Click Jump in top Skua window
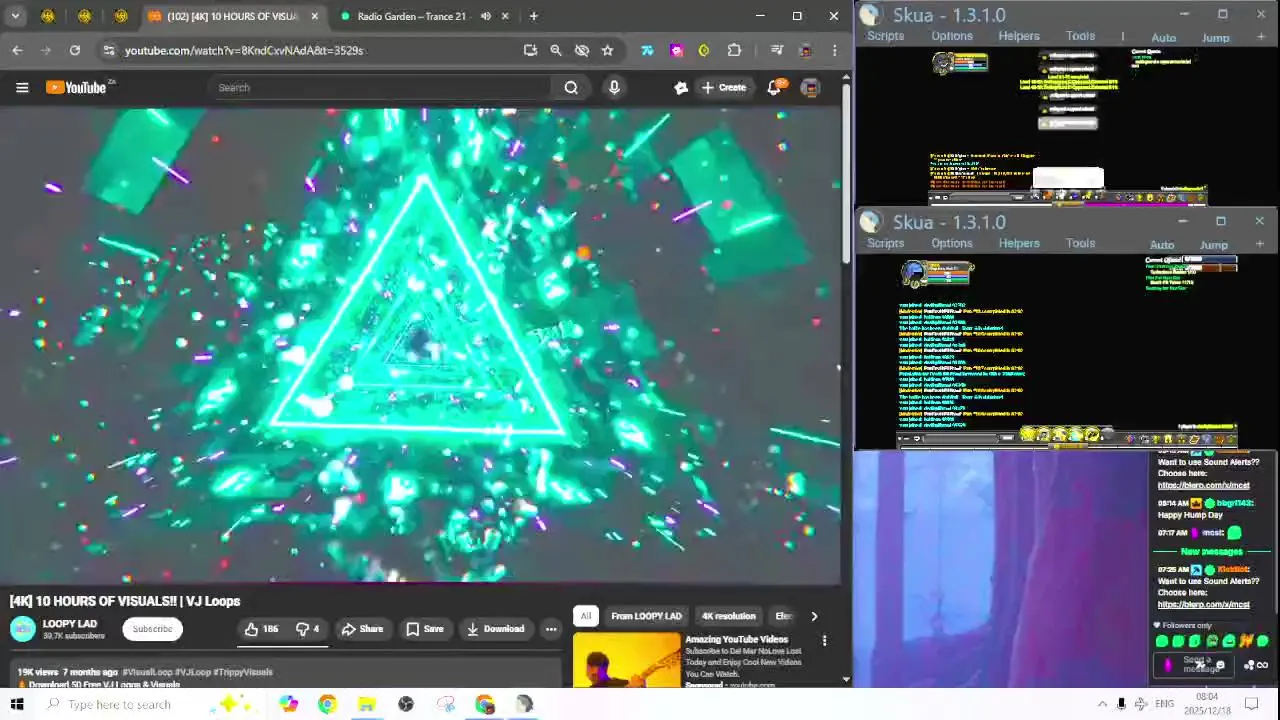The width and height of the screenshot is (1280, 720). point(1216,38)
